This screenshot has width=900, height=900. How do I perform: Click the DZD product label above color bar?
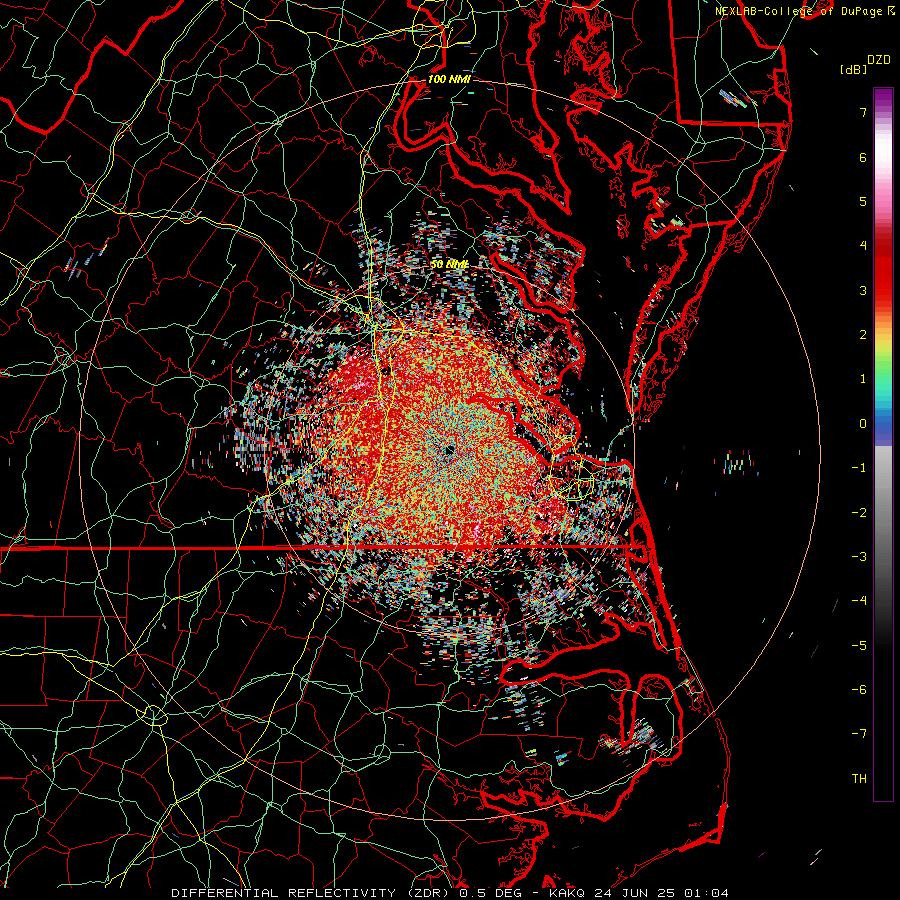(878, 60)
